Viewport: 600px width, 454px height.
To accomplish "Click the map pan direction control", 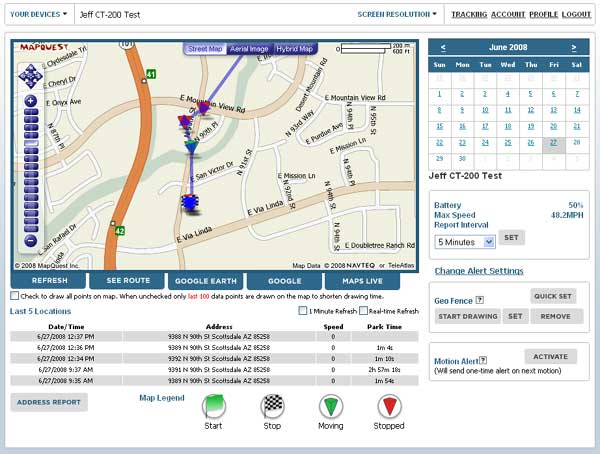I will coord(30,75).
